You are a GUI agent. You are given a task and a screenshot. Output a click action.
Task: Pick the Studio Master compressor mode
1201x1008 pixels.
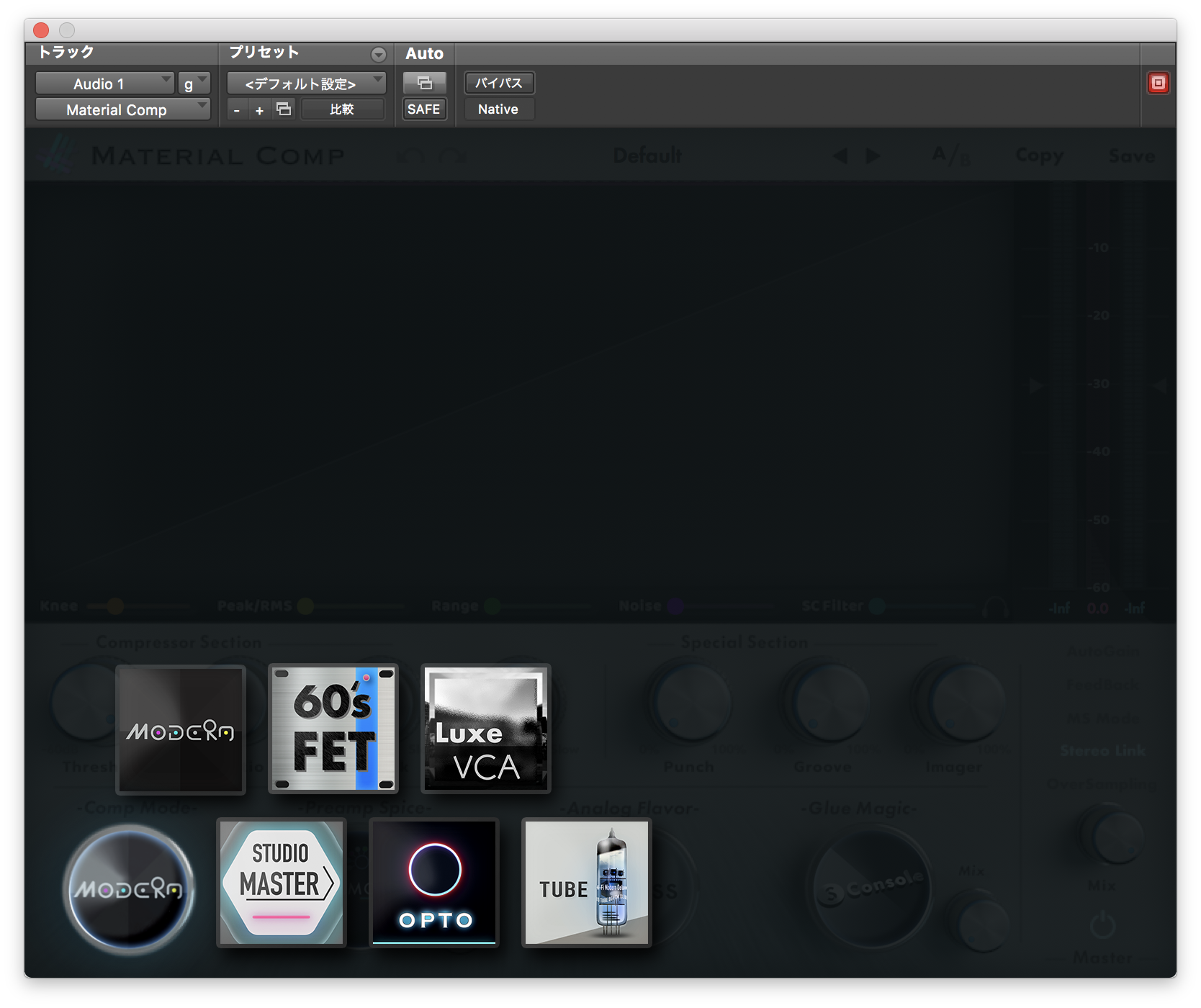tap(282, 883)
